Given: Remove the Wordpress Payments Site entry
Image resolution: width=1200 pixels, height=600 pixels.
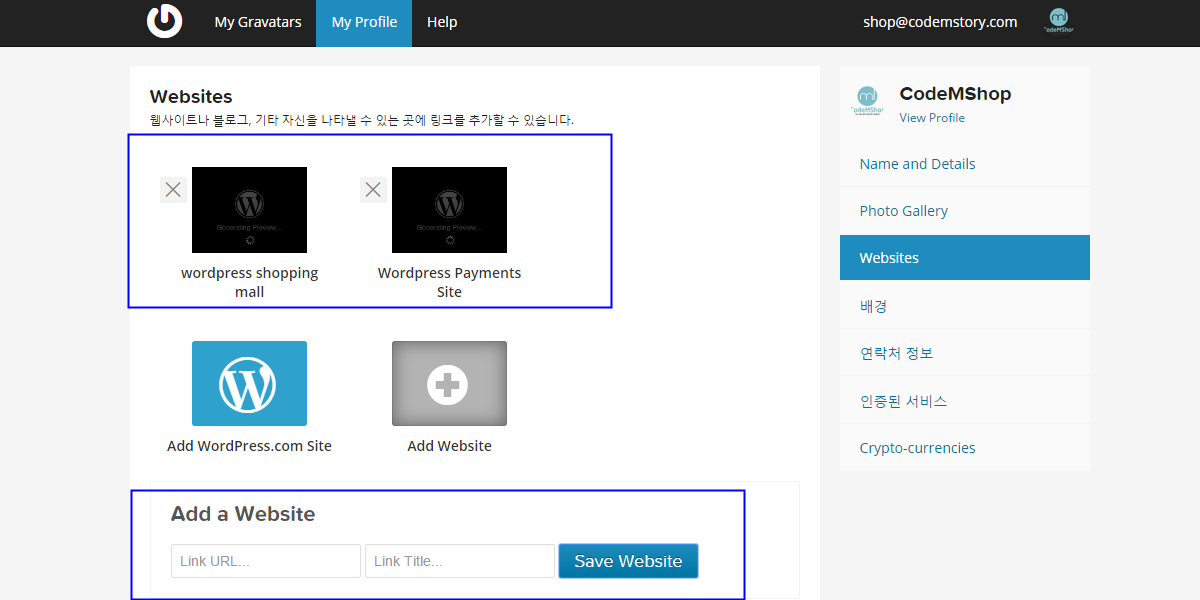Looking at the screenshot, I should point(373,189).
